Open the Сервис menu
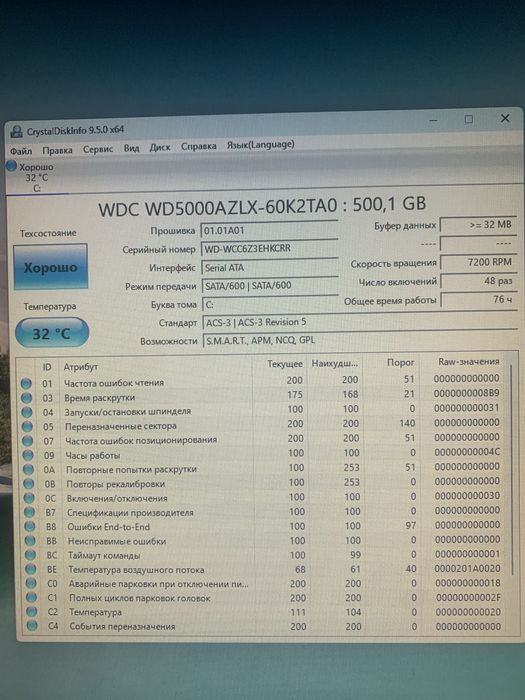This screenshot has height=700, width=525. click(98, 149)
